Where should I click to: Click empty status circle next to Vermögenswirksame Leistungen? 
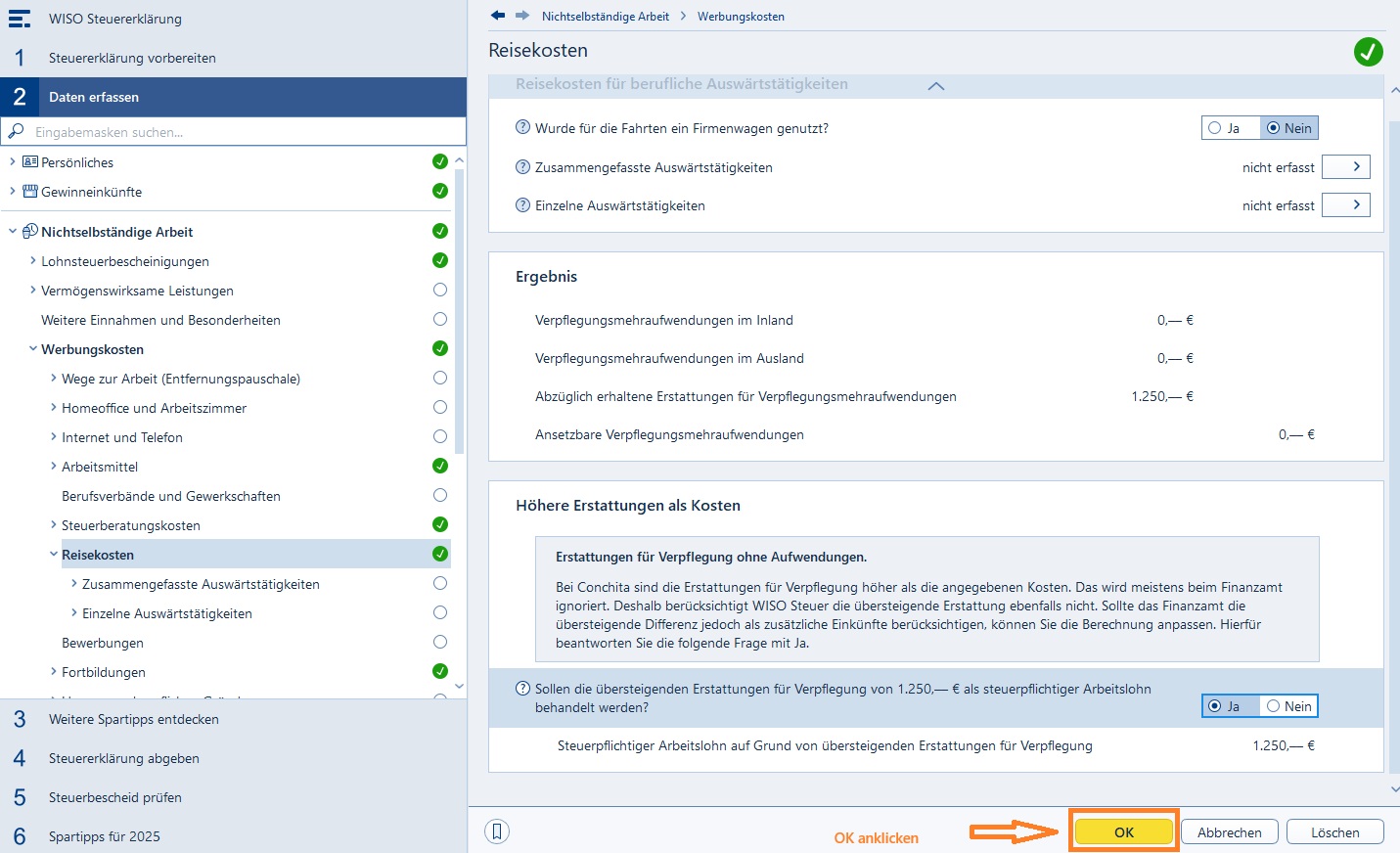coord(440,290)
